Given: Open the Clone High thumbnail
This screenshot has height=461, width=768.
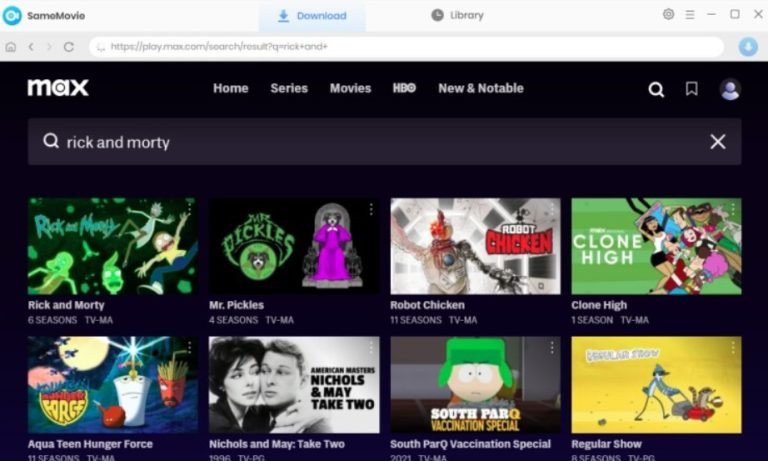Looking at the screenshot, I should [656, 246].
